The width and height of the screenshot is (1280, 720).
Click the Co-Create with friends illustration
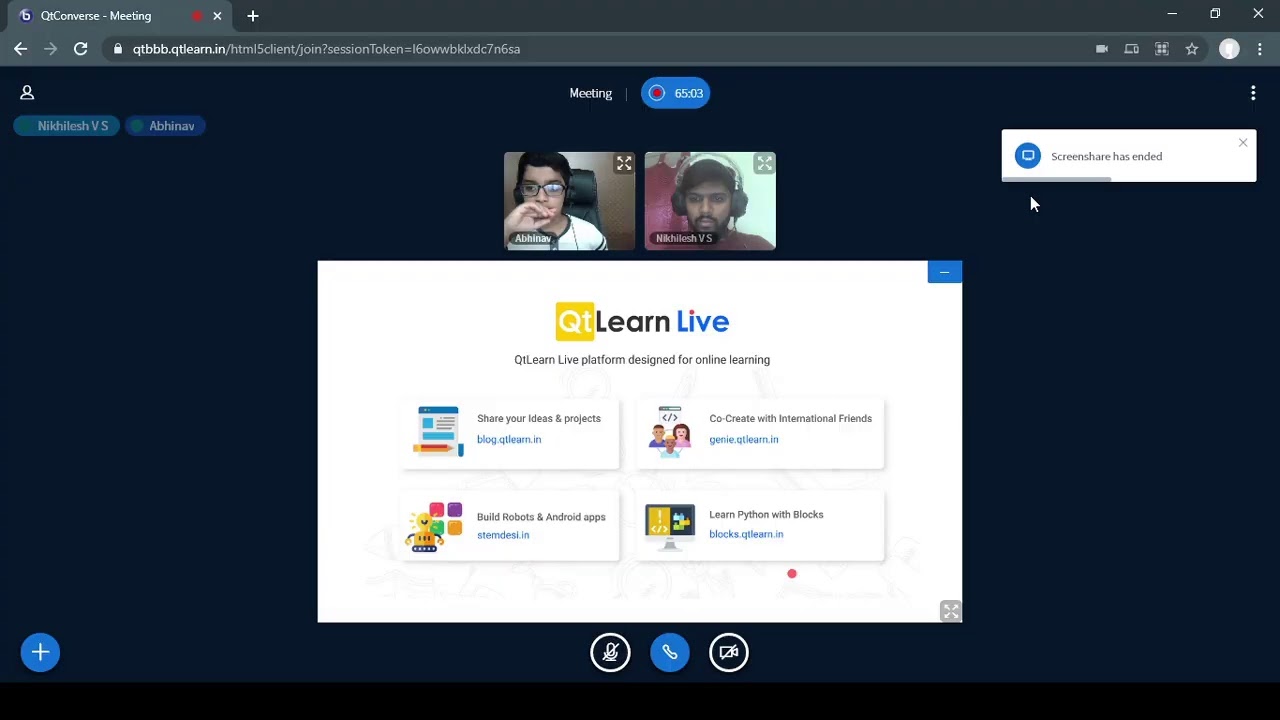670,431
